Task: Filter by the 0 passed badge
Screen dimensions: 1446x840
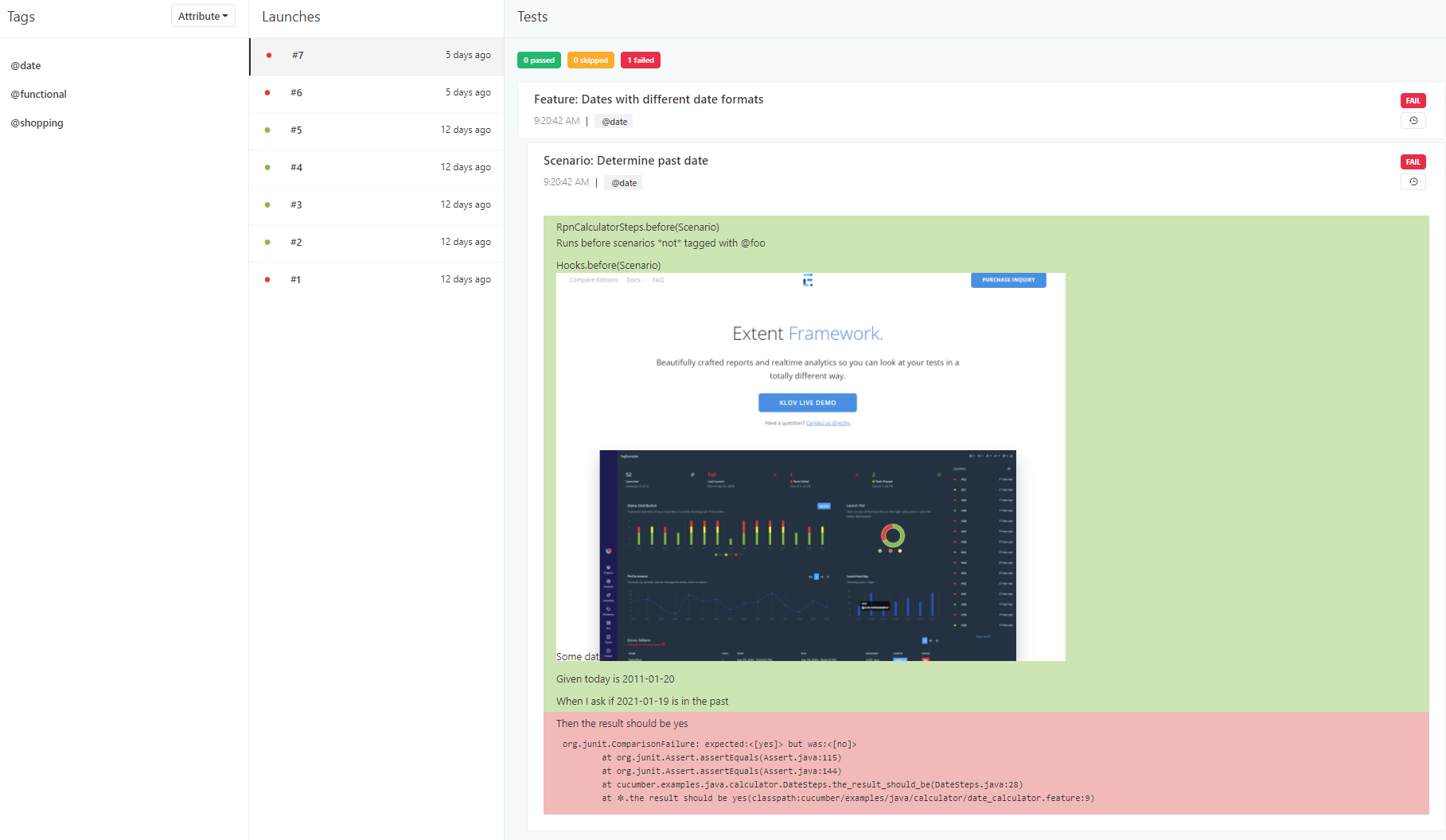Action: (539, 60)
